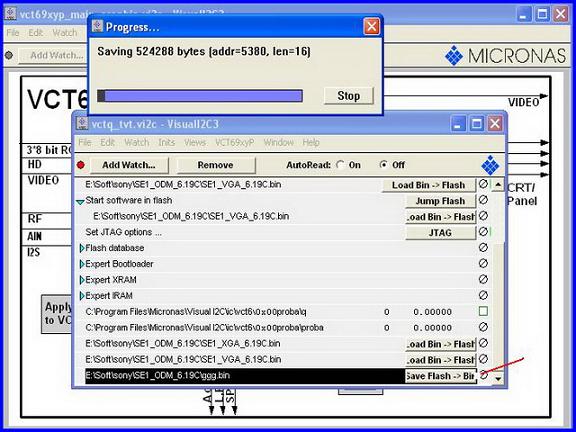This screenshot has height=432, width=576.
Task: Click the circle-slash icon on the Jump Flash row
Action: [x=483, y=200]
